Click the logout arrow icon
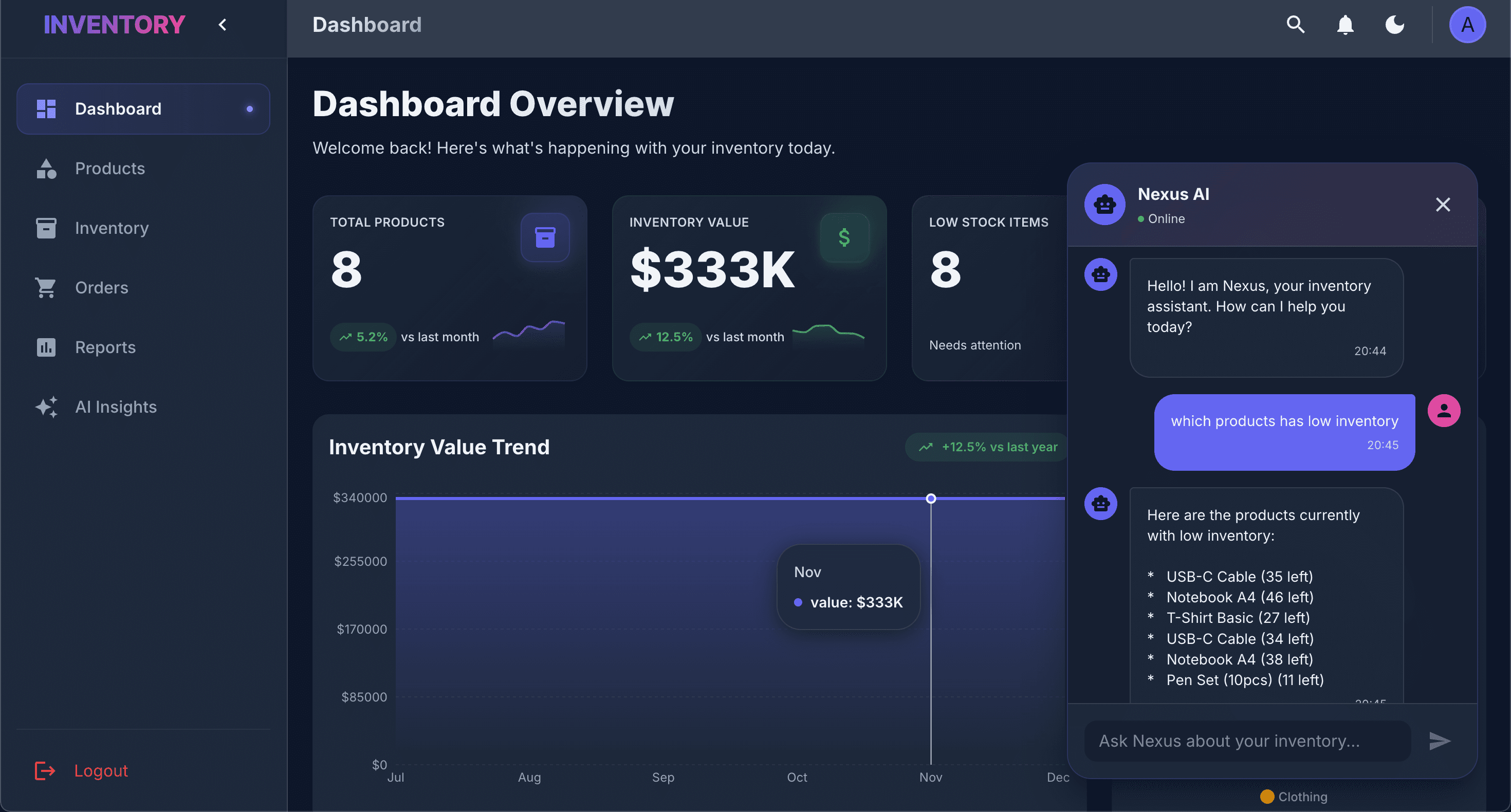Screen dimensions: 1511x812 45,771
